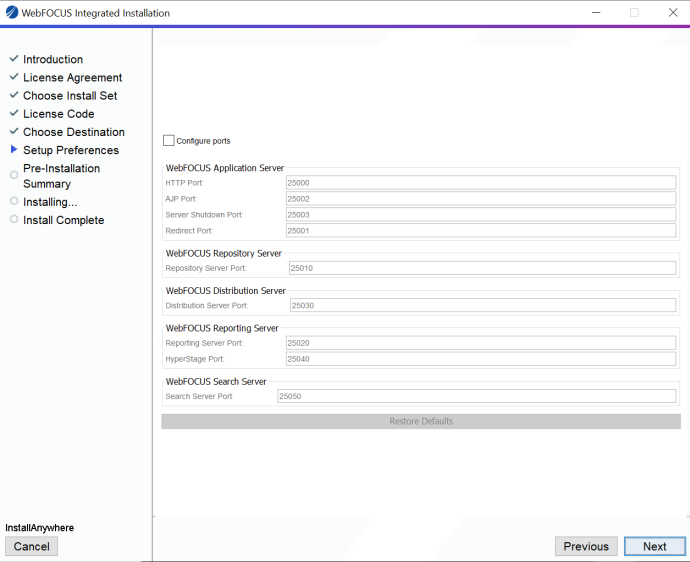Click the Pre-Installation Summary step circle
This screenshot has width=690, height=562.
(14, 175)
